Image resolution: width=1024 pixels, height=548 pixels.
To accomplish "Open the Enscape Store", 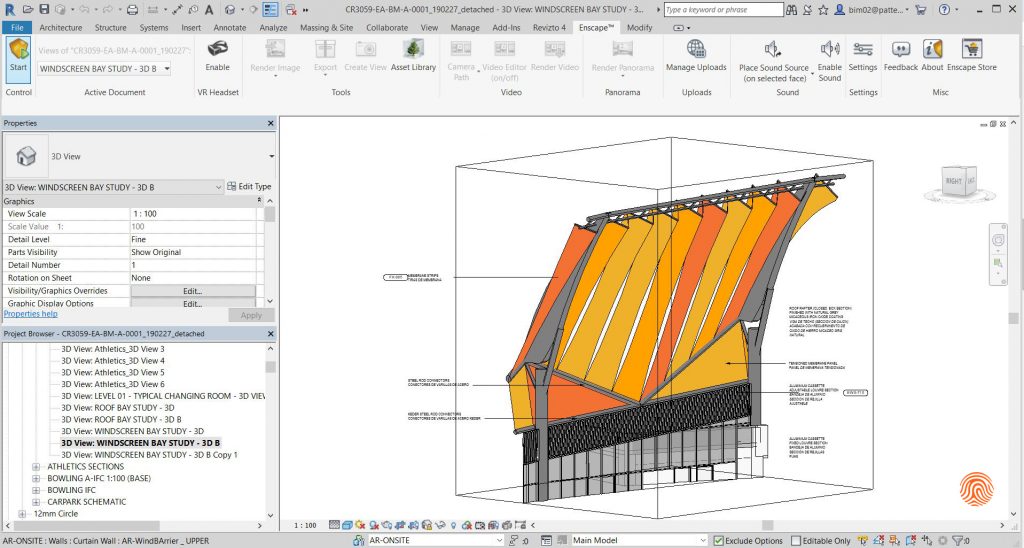I will point(972,56).
